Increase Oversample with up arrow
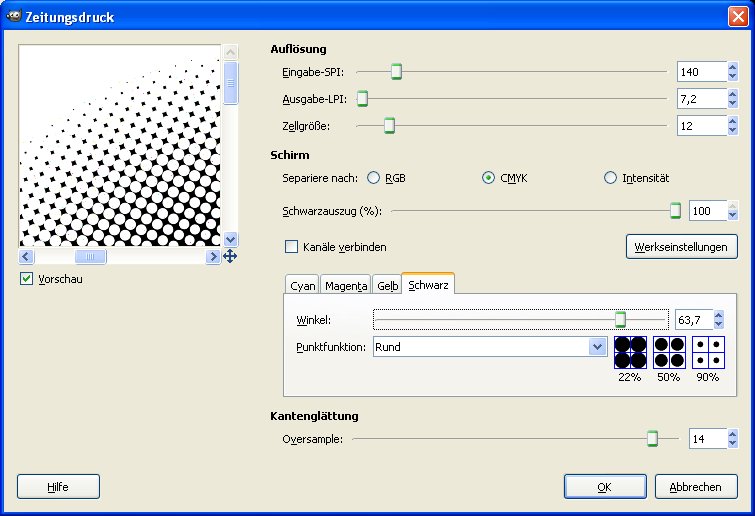 732,434
